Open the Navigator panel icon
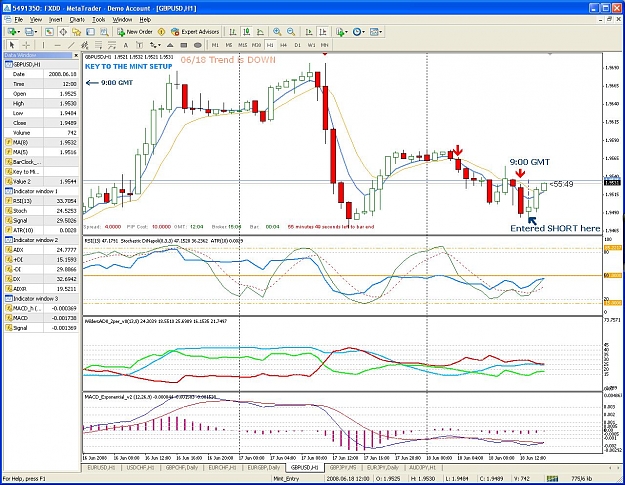The width and height of the screenshot is (625, 485). [x=77, y=32]
